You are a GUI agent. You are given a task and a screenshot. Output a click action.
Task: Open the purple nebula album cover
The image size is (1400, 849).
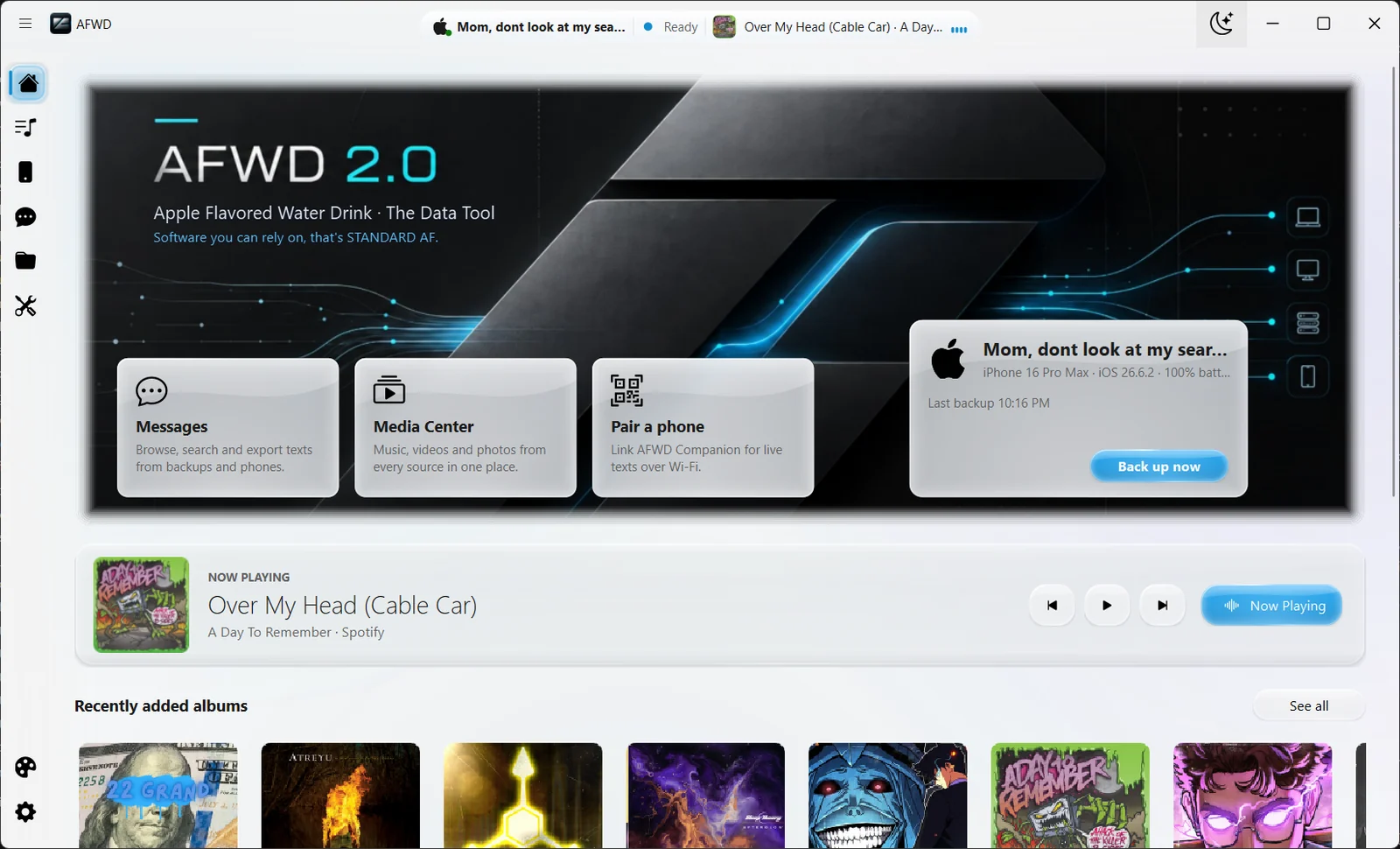coord(705,796)
